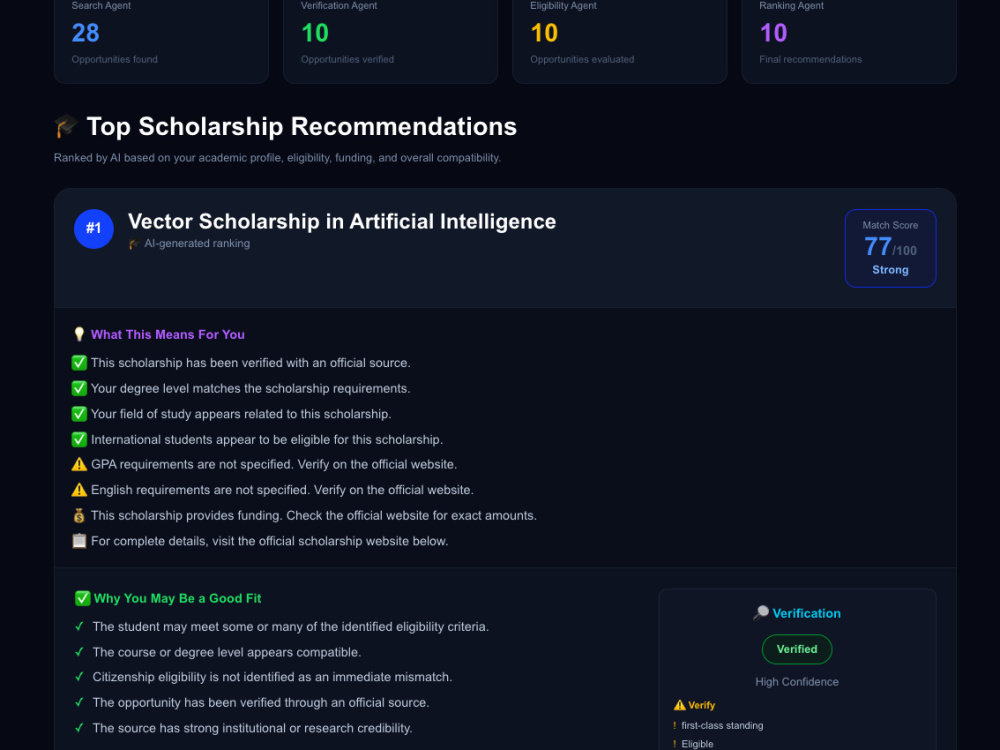This screenshot has height=750, width=1000.
Task: Click the green check icon beside Why You May Be a Good Fit
Action: (x=82, y=598)
